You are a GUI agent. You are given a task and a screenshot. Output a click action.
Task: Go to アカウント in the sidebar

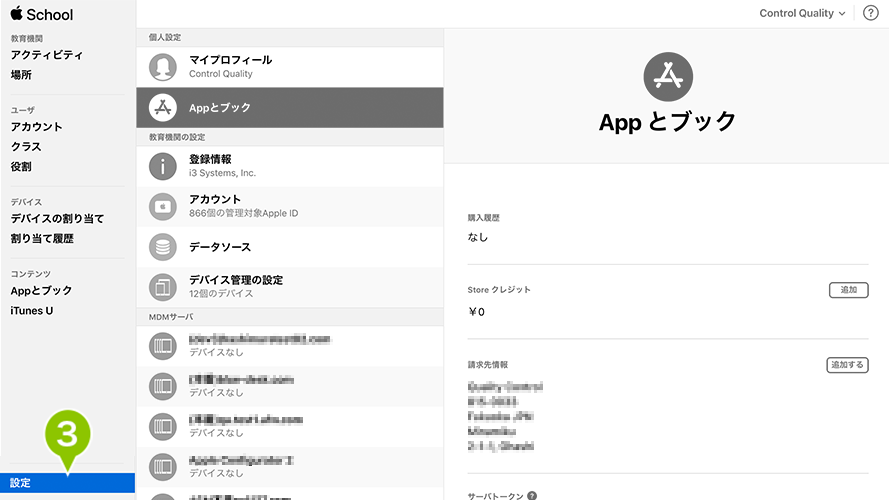tap(36, 126)
